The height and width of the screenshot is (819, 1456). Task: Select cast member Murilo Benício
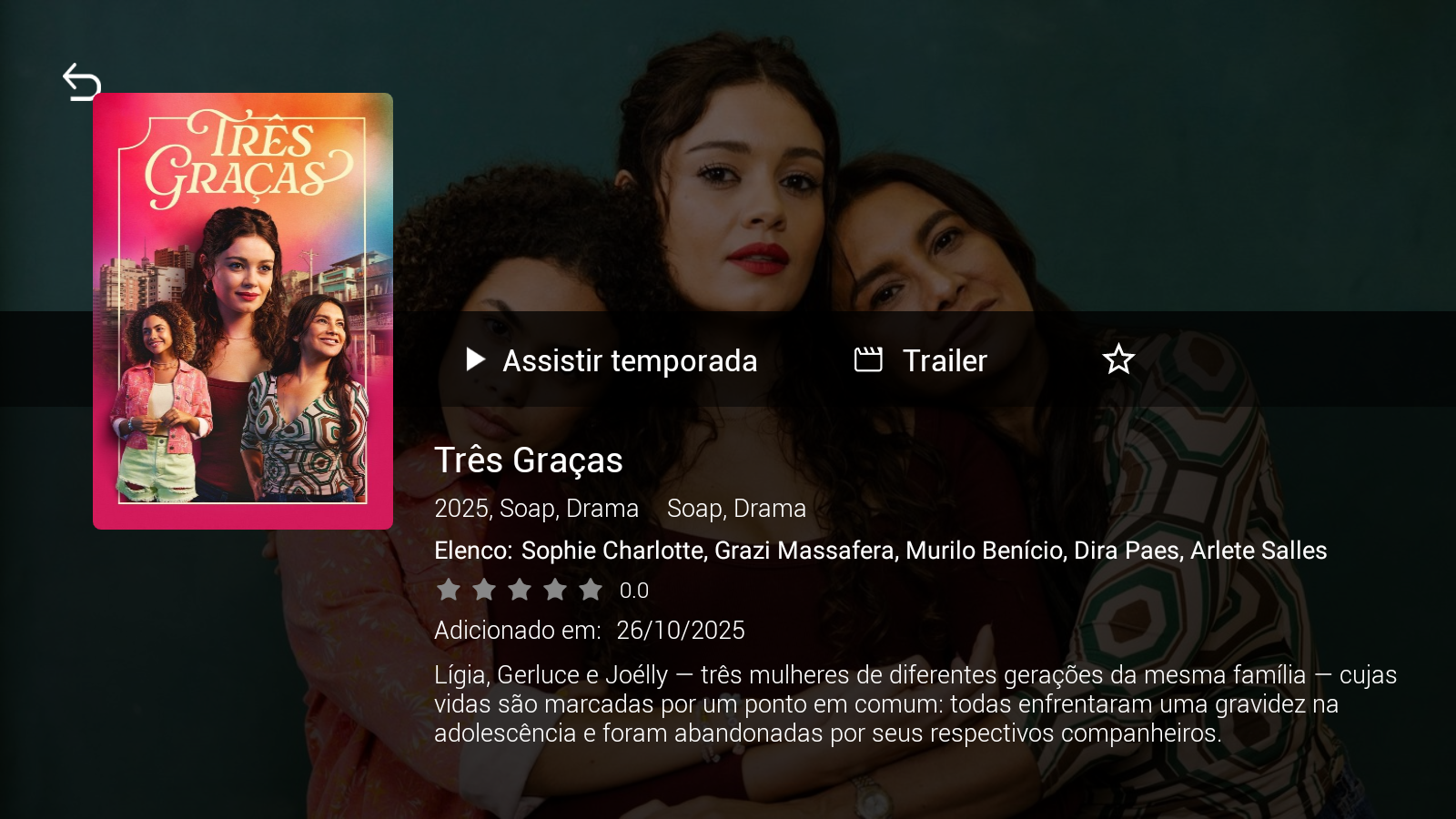pyautogui.click(x=985, y=551)
